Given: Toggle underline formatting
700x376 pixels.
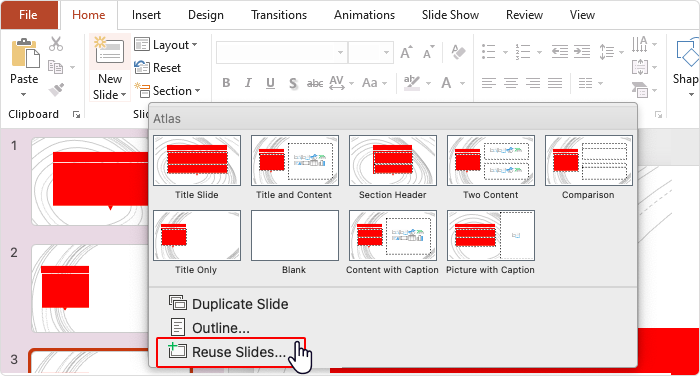Looking at the screenshot, I should [270, 83].
